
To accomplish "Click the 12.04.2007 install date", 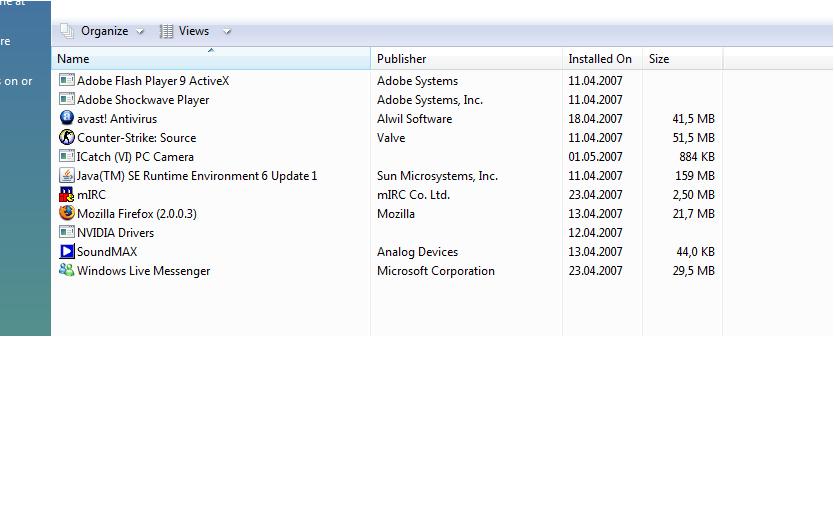I will 595,233.
